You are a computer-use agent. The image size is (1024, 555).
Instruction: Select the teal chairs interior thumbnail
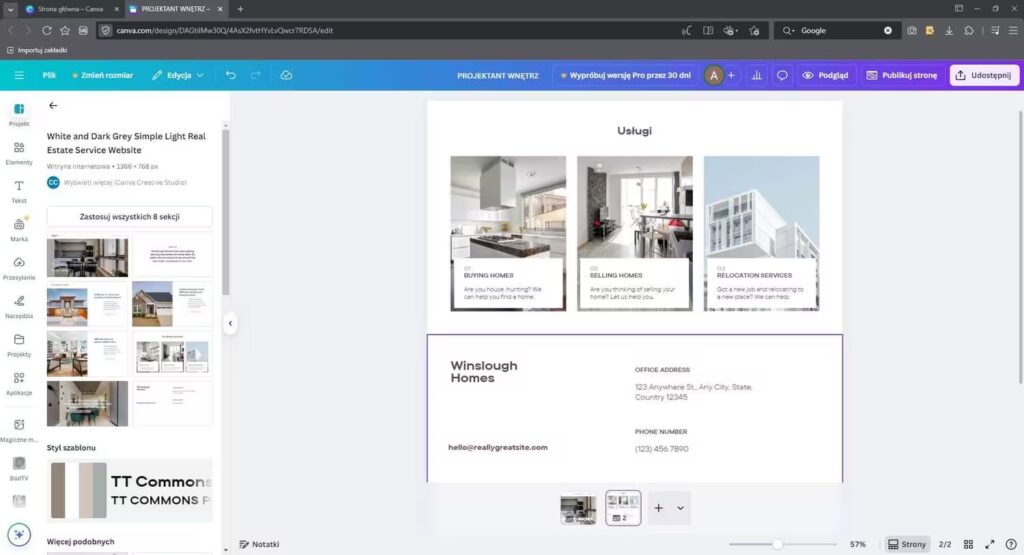tap(88, 404)
